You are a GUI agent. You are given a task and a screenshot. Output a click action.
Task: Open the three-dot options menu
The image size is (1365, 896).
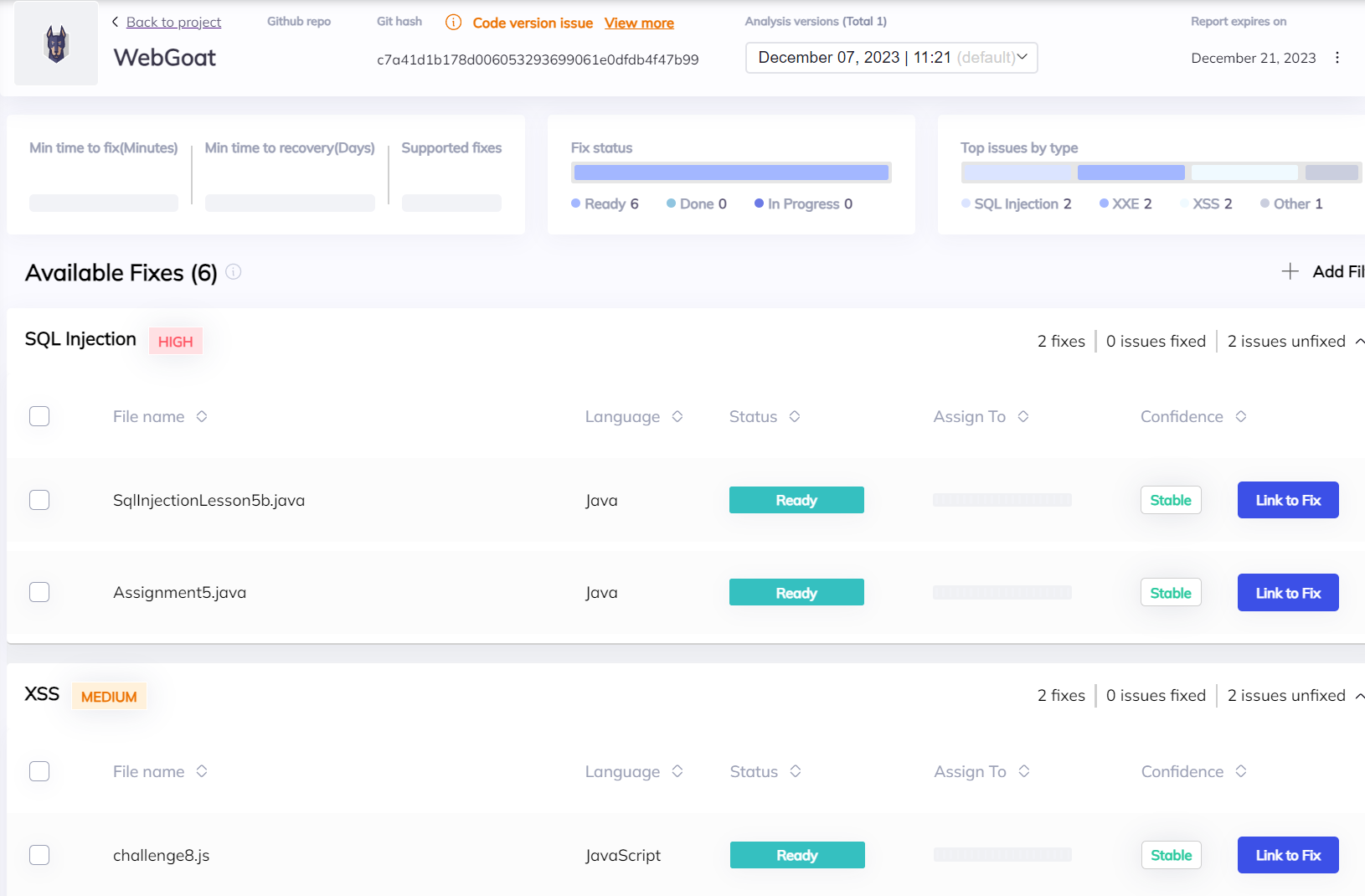(x=1337, y=58)
